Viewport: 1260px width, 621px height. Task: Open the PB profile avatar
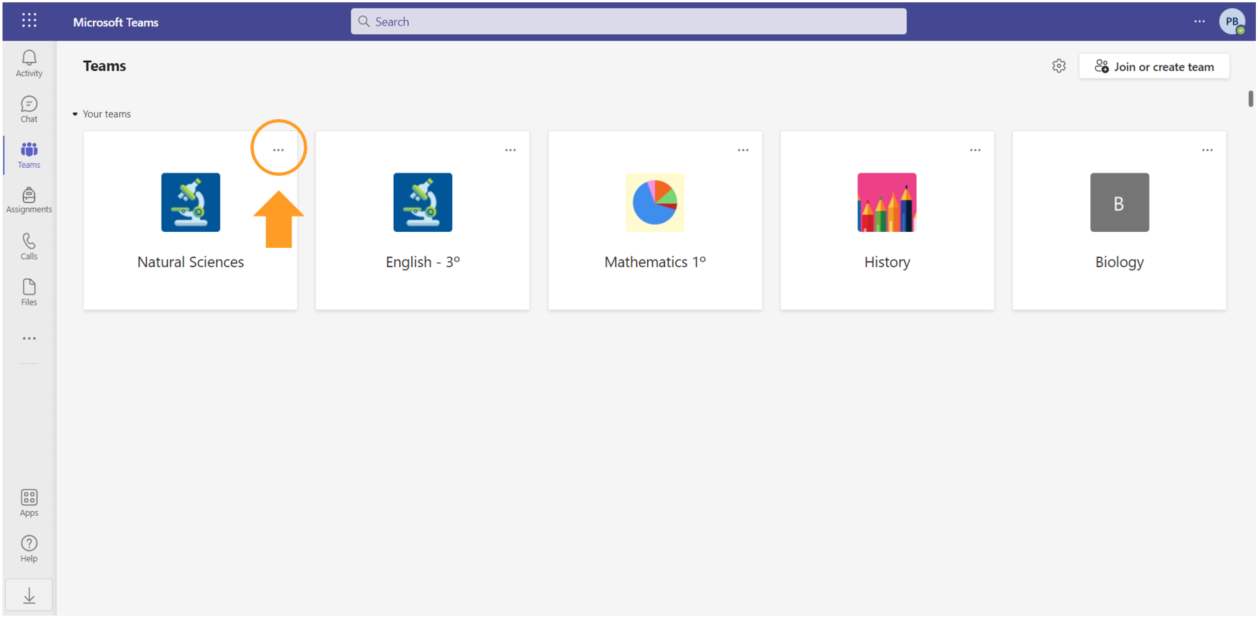pyautogui.click(x=1231, y=22)
